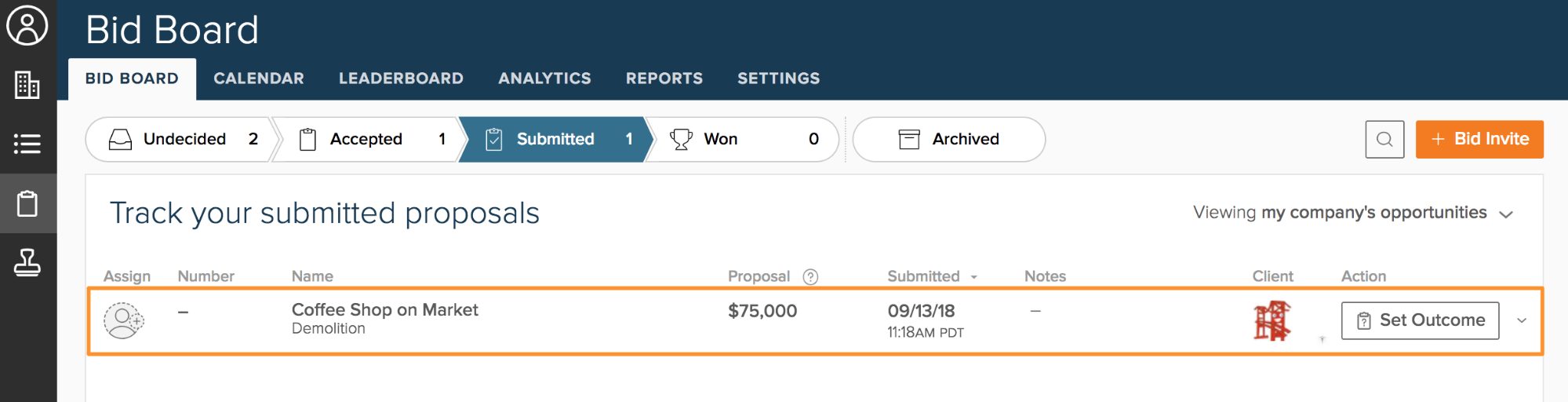This screenshot has width=1568, height=402.
Task: Click the Proposal help question mark
Action: (x=811, y=276)
